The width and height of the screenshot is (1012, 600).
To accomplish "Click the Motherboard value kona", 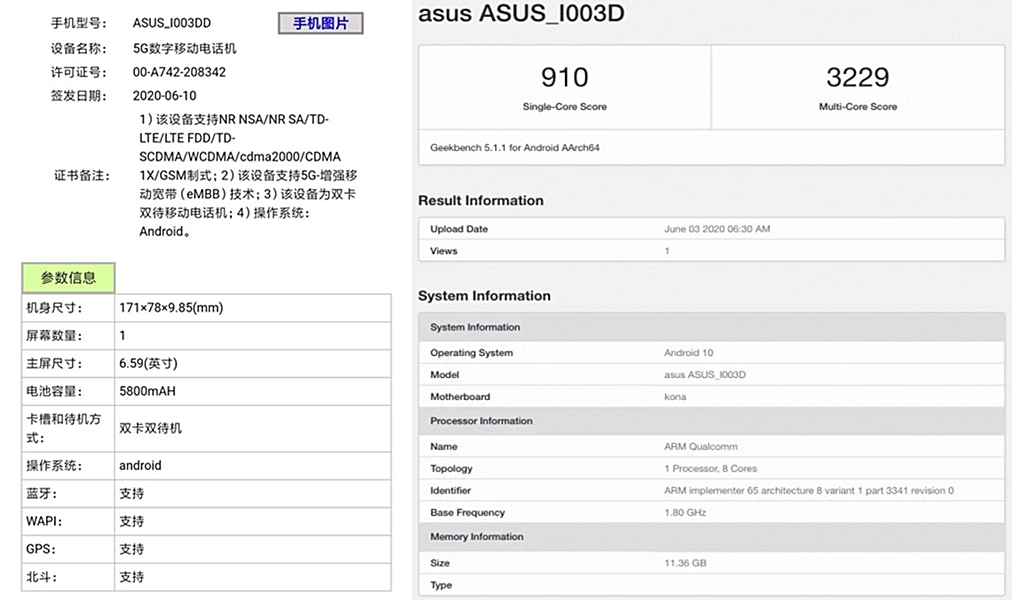I will tap(675, 397).
